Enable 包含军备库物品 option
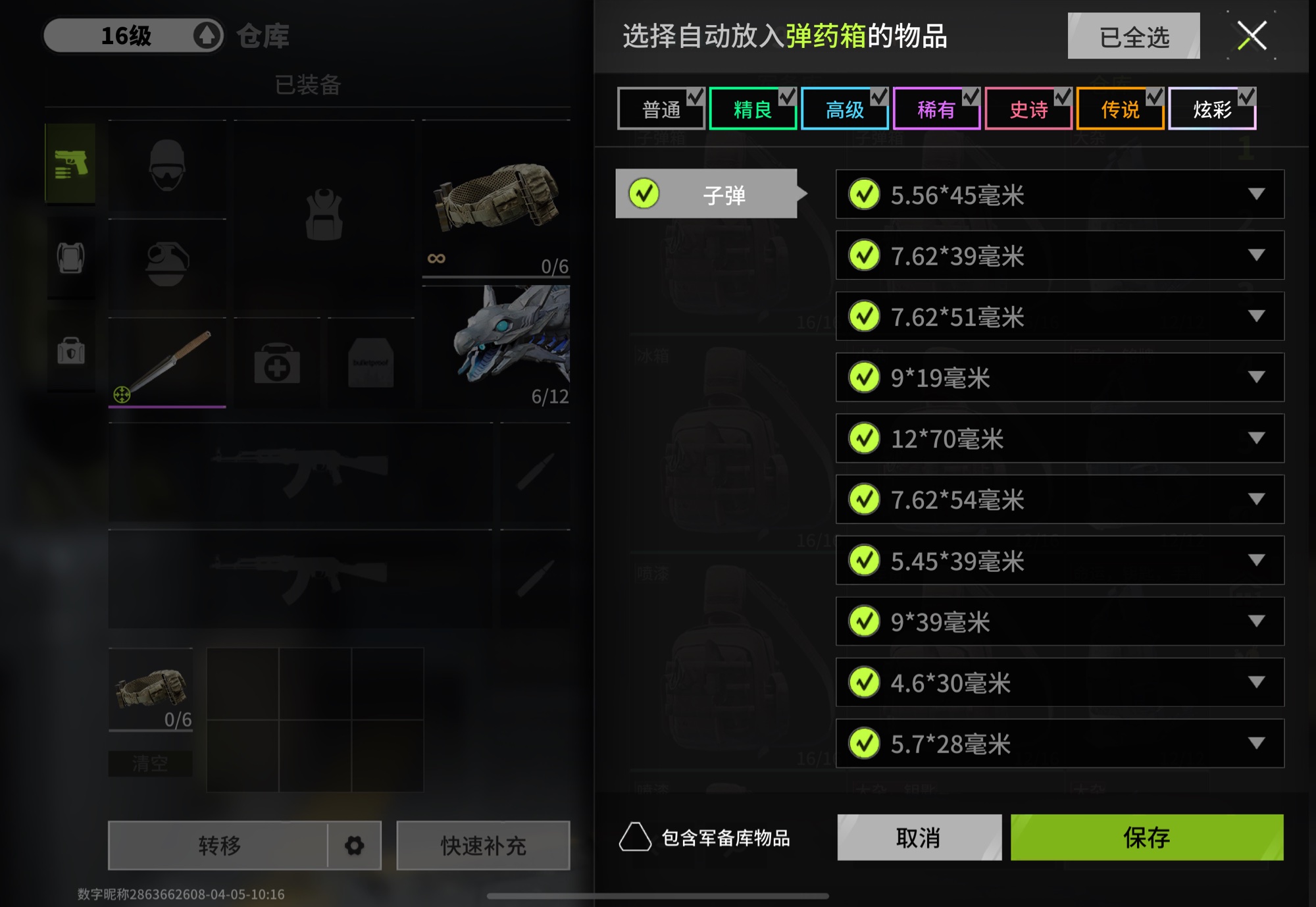 click(635, 837)
